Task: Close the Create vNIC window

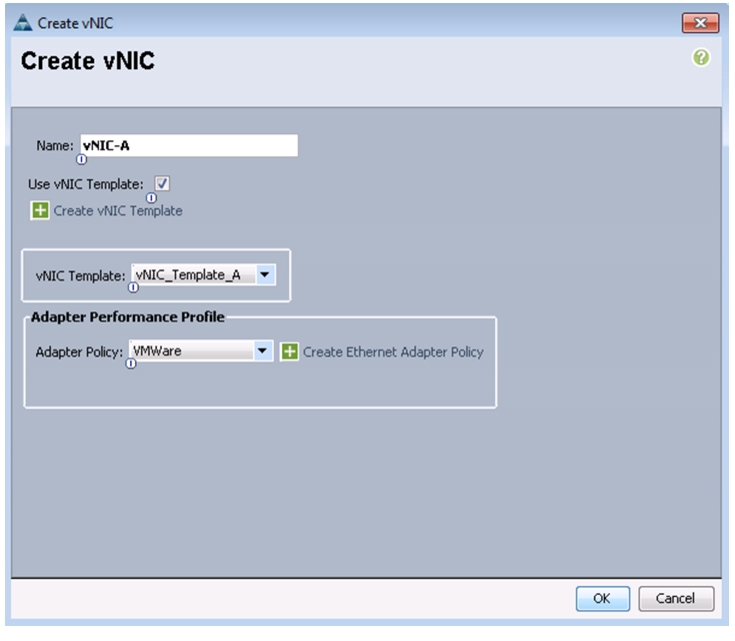Action: tap(700, 23)
